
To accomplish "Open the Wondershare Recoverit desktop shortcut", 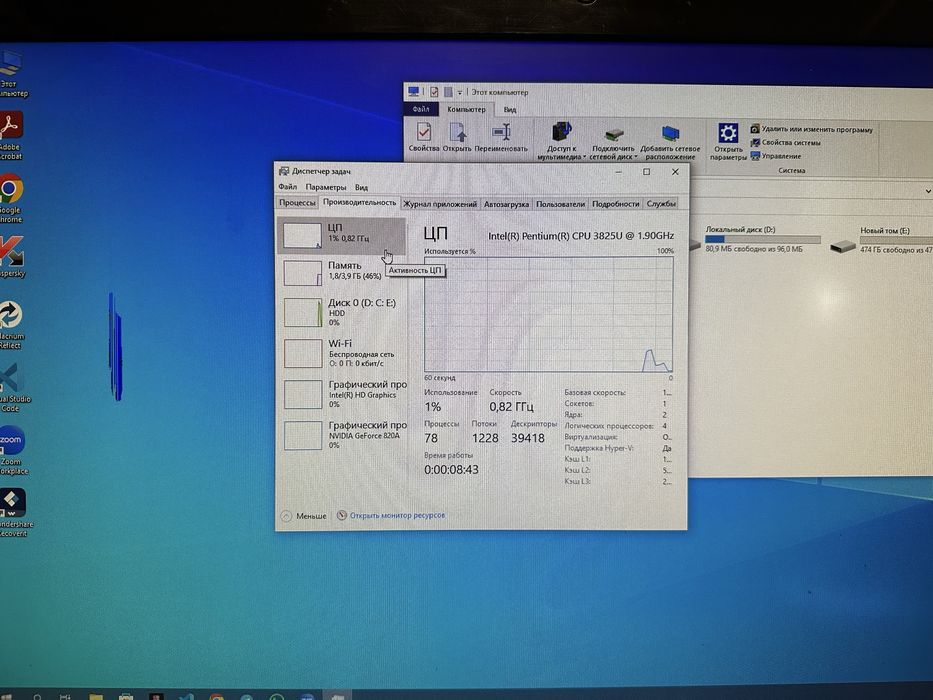I will 14,512.
